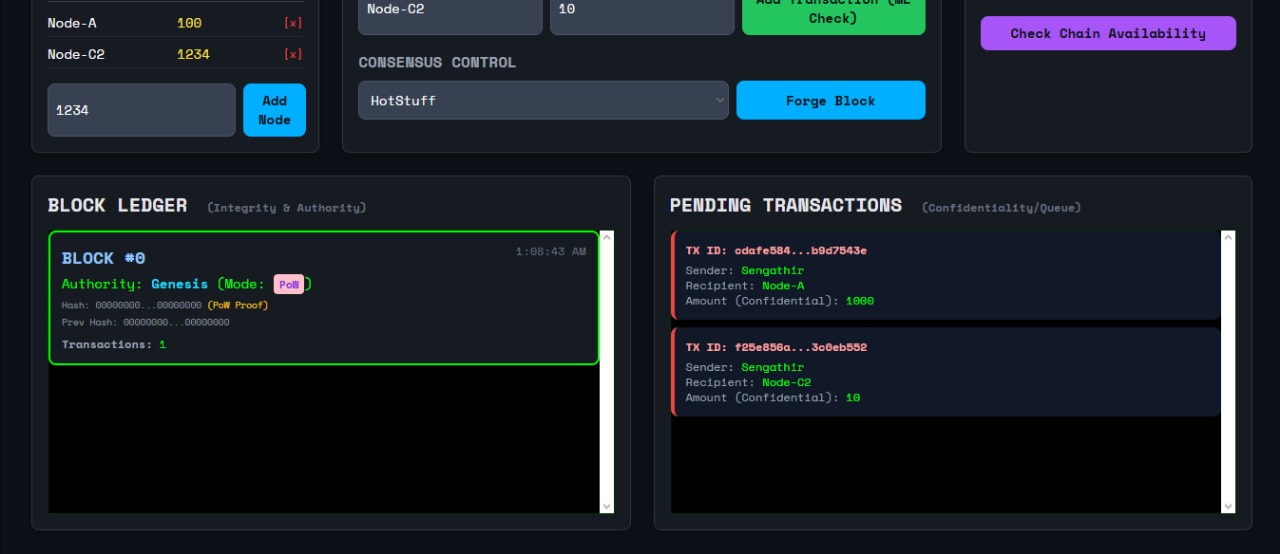The image size is (1280, 554).
Task: Click the PoW mode badge in Block #0
Action: pos(289,285)
